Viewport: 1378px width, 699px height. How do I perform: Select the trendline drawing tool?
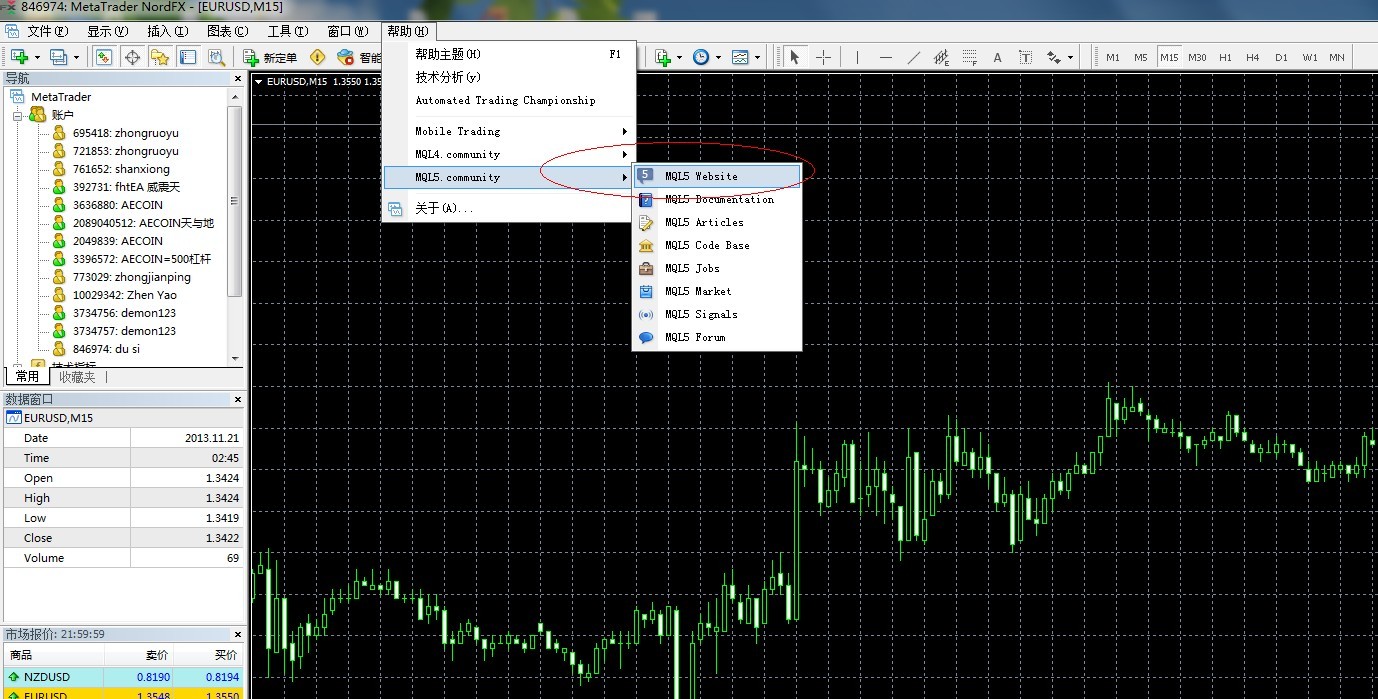(x=913, y=57)
